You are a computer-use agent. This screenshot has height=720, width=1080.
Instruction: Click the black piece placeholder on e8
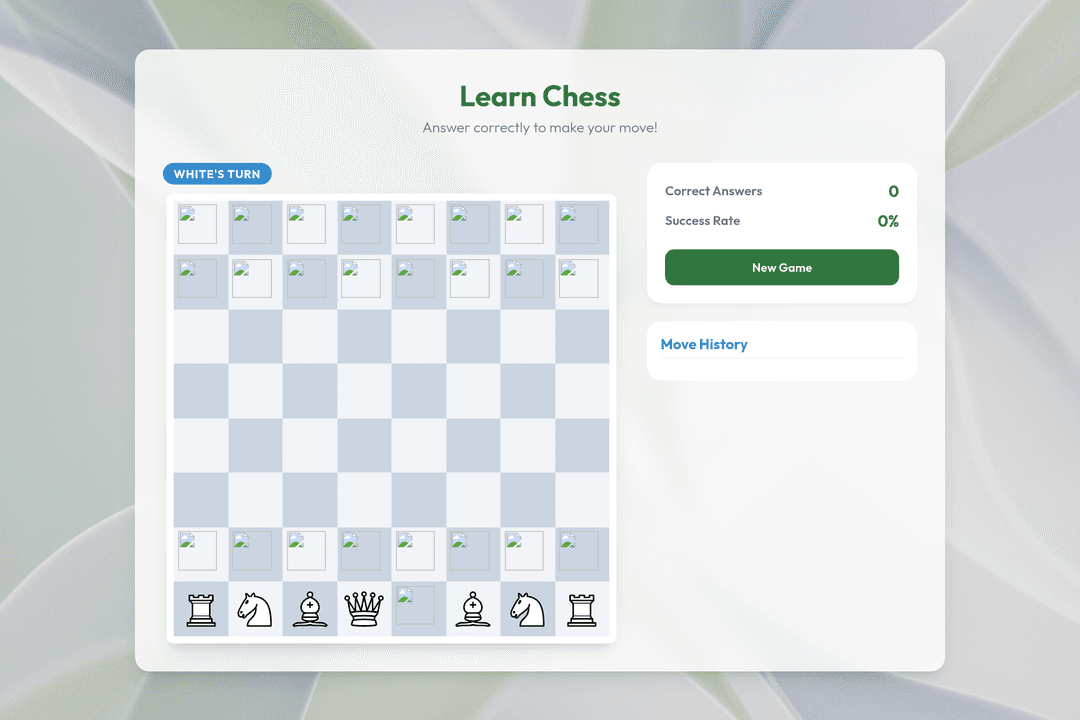415,224
